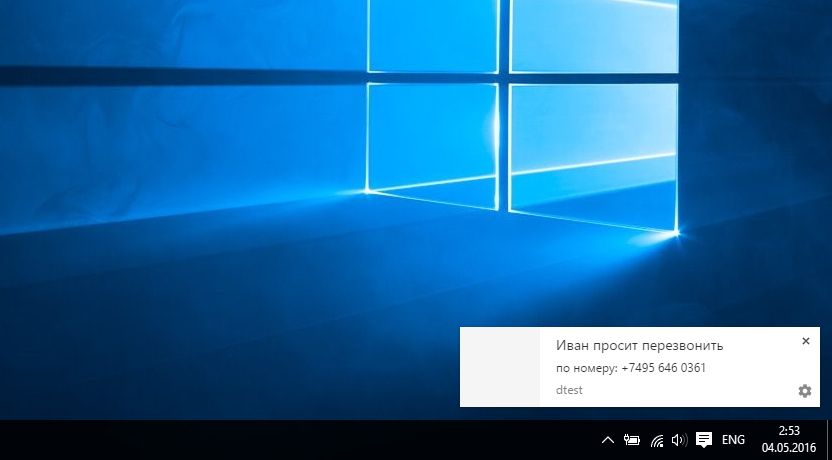The image size is (832, 460).
Task: Close the Иван просит перезвонить notification
Action: pyautogui.click(x=805, y=341)
